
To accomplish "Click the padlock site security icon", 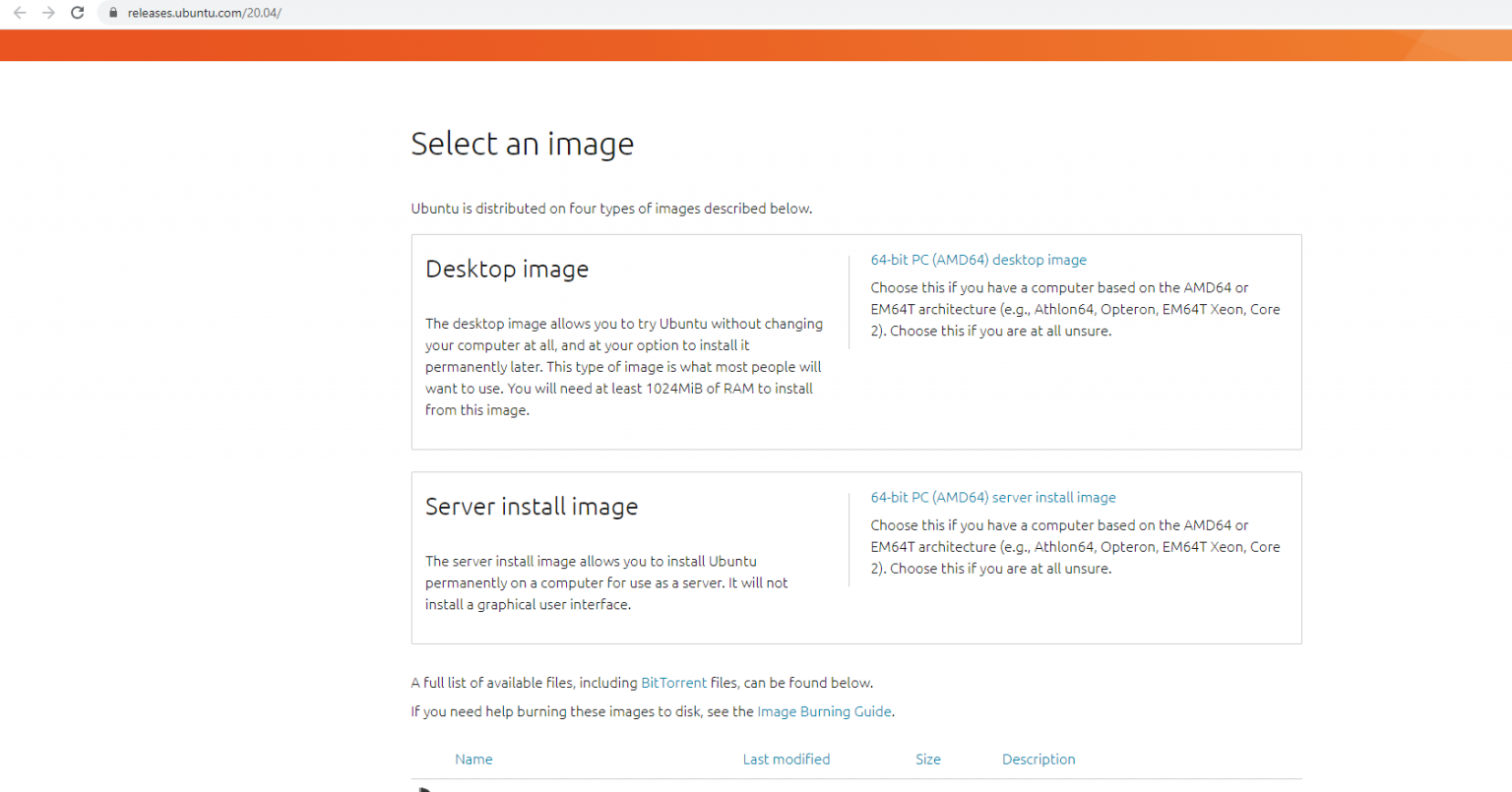I will [x=113, y=13].
